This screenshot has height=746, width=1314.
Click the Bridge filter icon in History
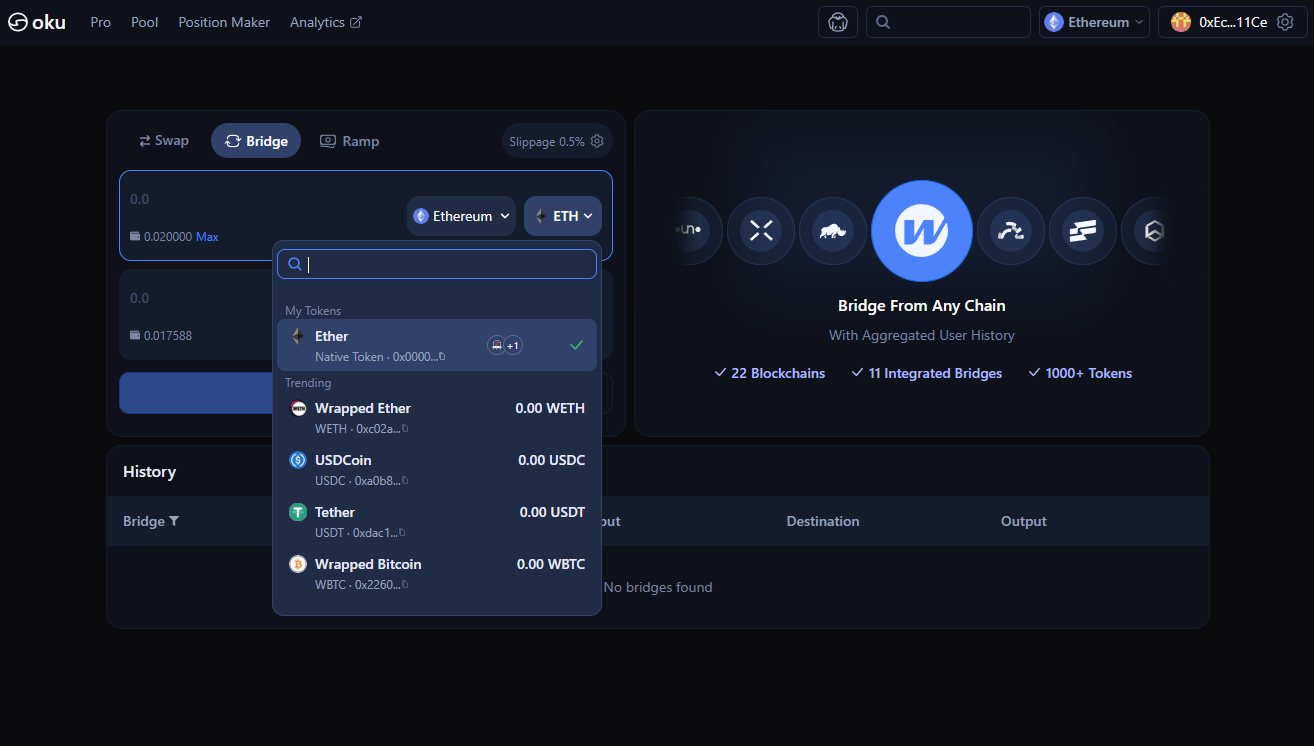174,521
